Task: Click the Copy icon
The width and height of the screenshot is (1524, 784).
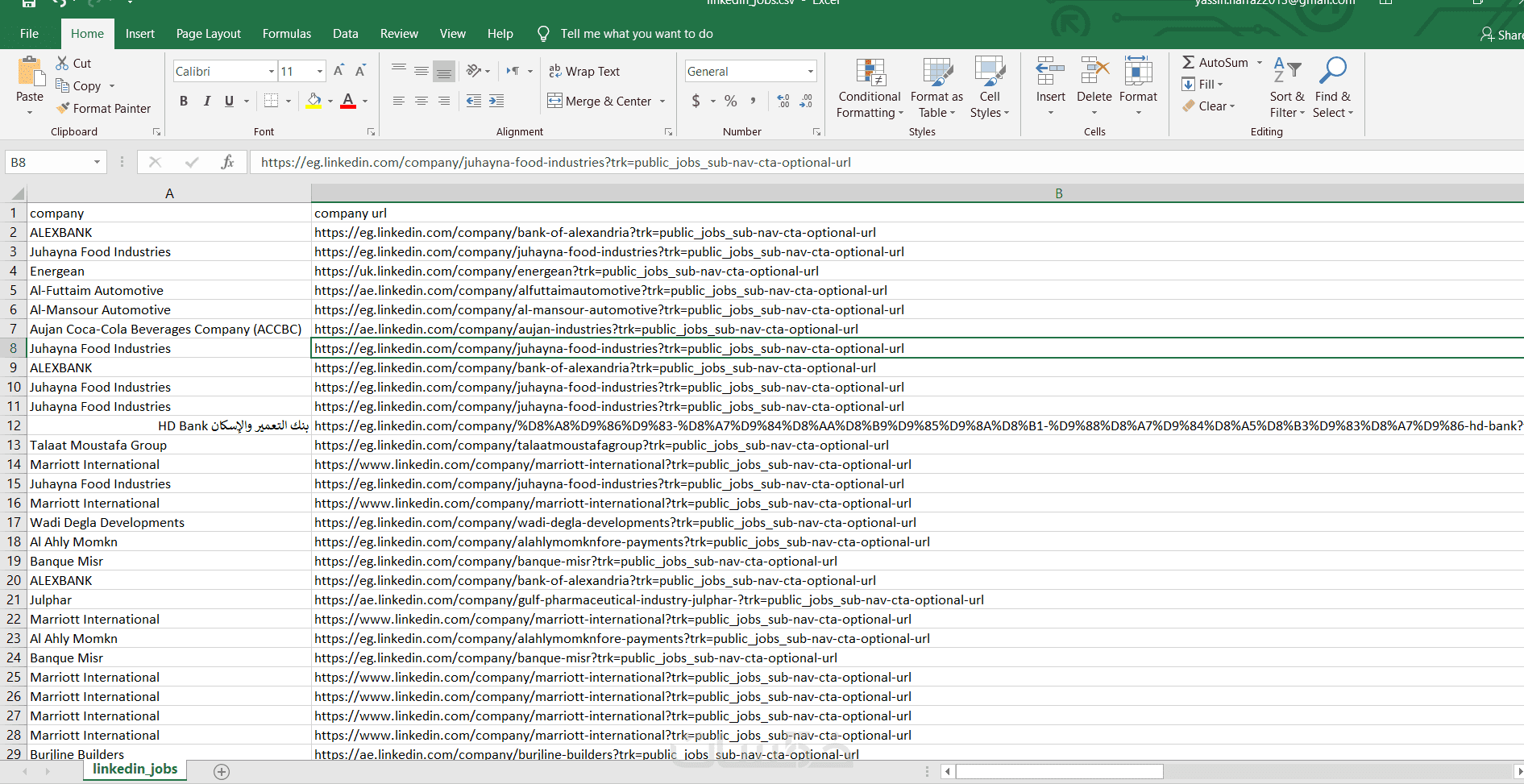Action: (x=62, y=85)
